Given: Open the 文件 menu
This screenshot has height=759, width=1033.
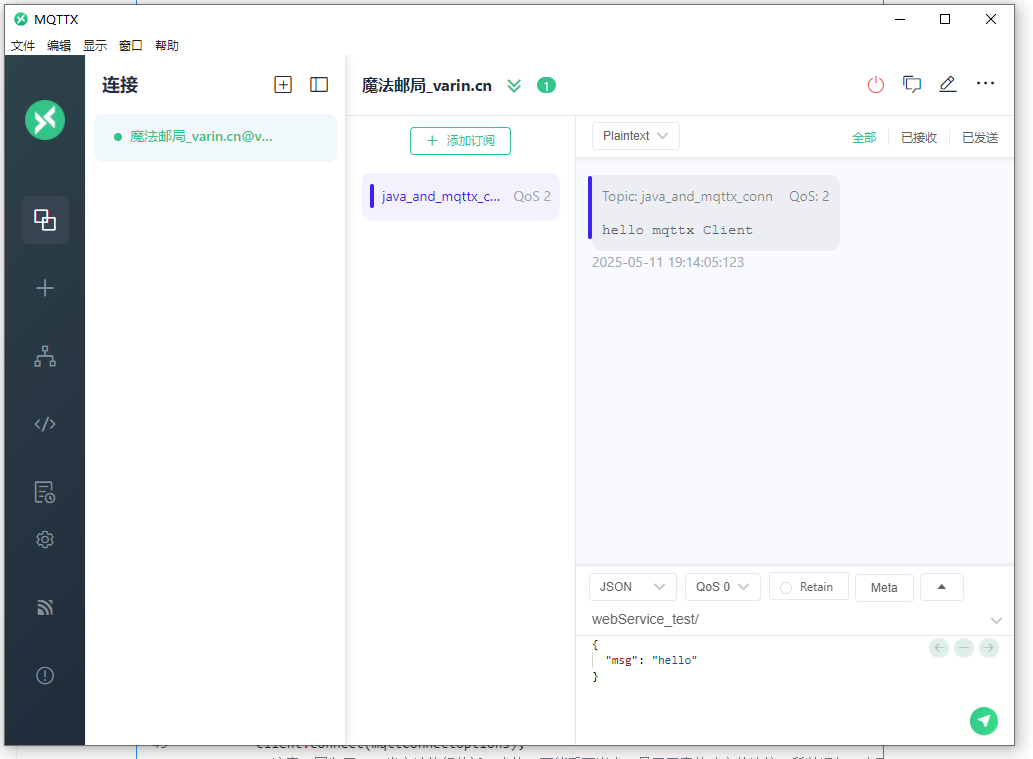Looking at the screenshot, I should [x=23, y=45].
